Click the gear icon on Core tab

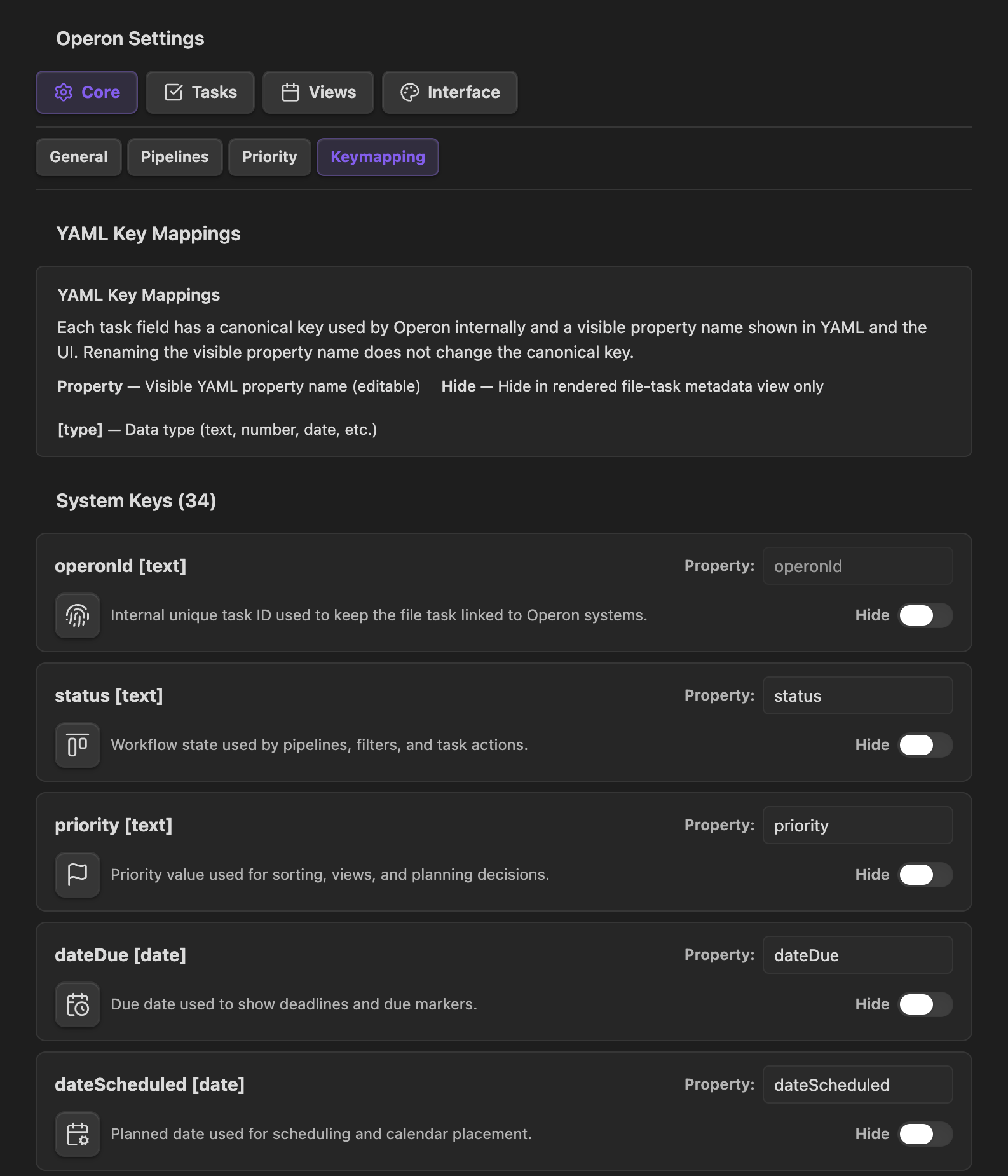tap(64, 92)
